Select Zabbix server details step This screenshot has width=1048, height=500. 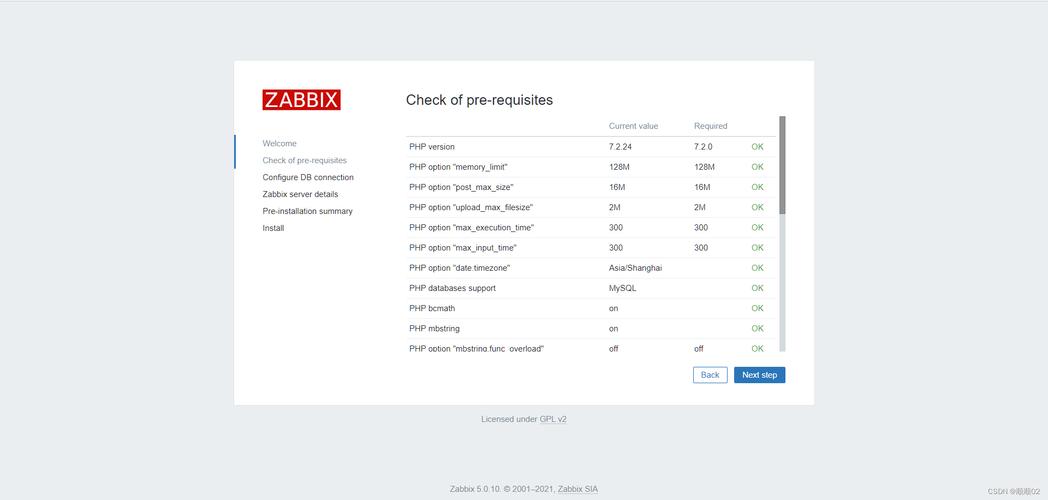point(300,195)
